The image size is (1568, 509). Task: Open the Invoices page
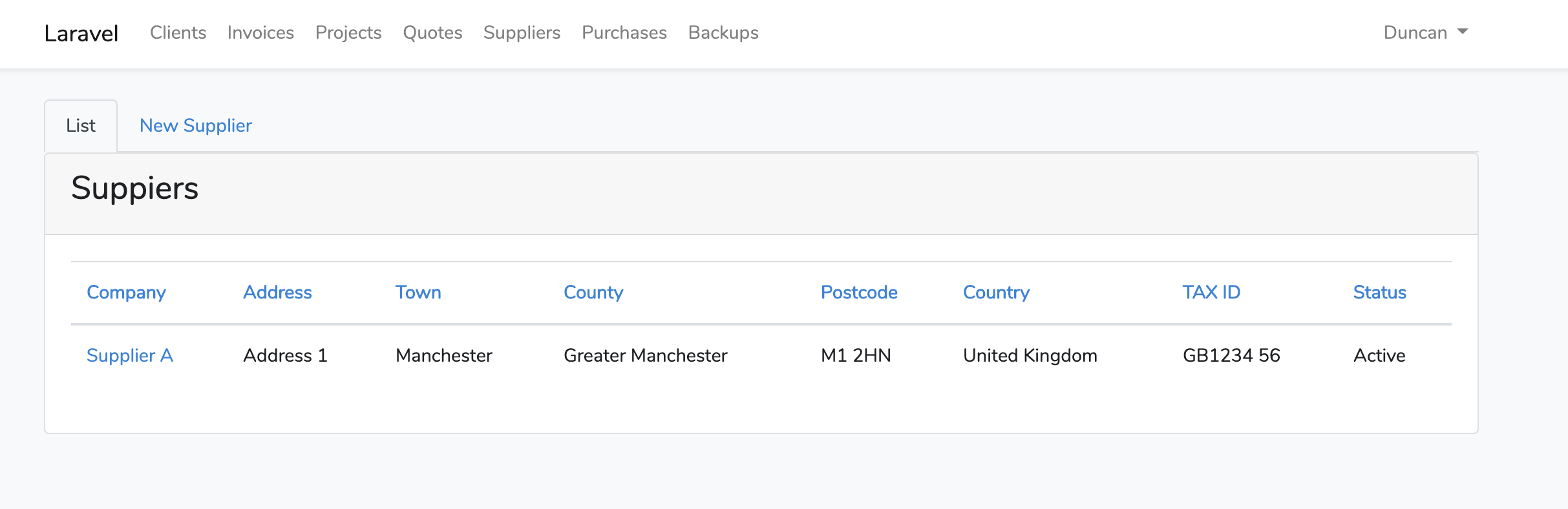(260, 33)
